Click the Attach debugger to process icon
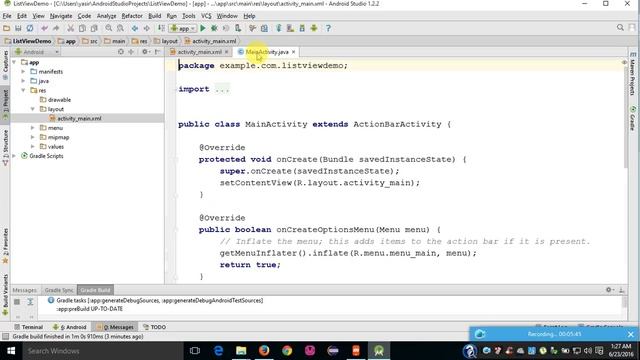The image size is (640, 360). 238,28
